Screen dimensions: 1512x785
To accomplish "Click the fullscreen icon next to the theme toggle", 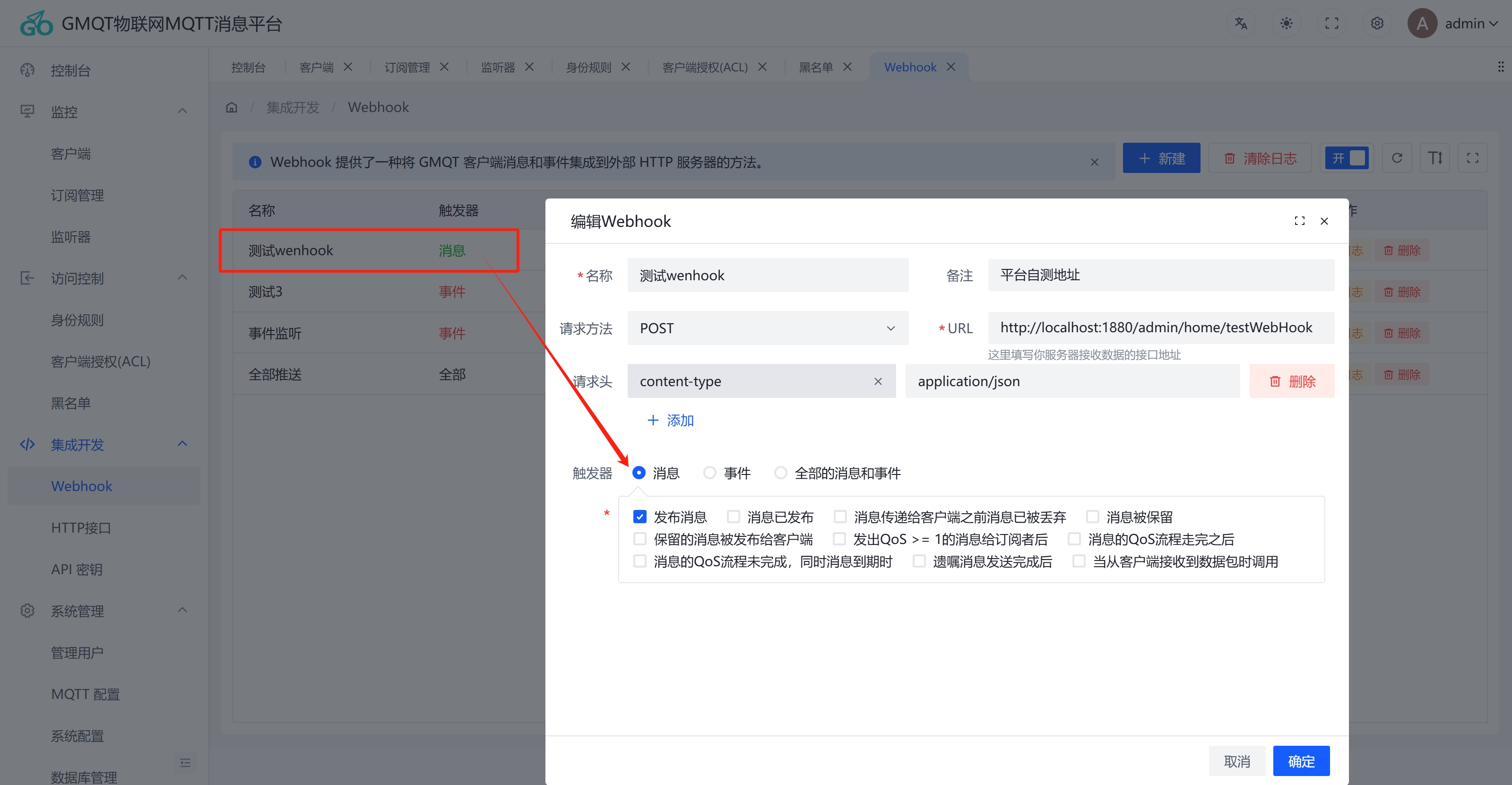I will pos(1331,23).
